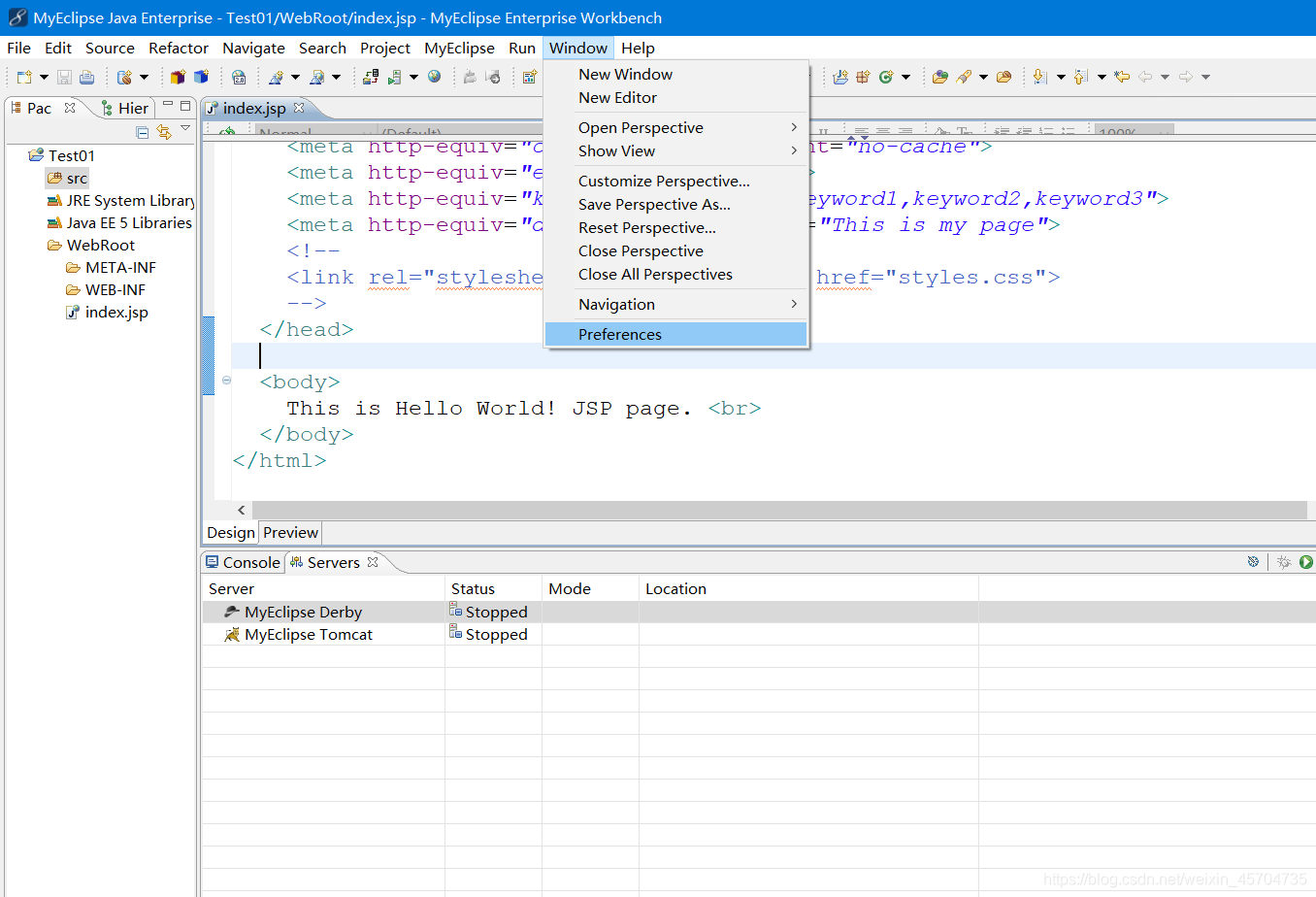The width and height of the screenshot is (1316, 897).
Task: Click the Run server green play icon
Action: (1306, 562)
